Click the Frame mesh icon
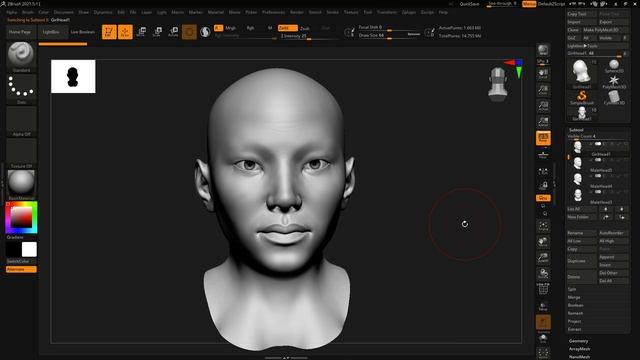Image resolution: width=640 pixels, height=360 pixels. click(543, 226)
